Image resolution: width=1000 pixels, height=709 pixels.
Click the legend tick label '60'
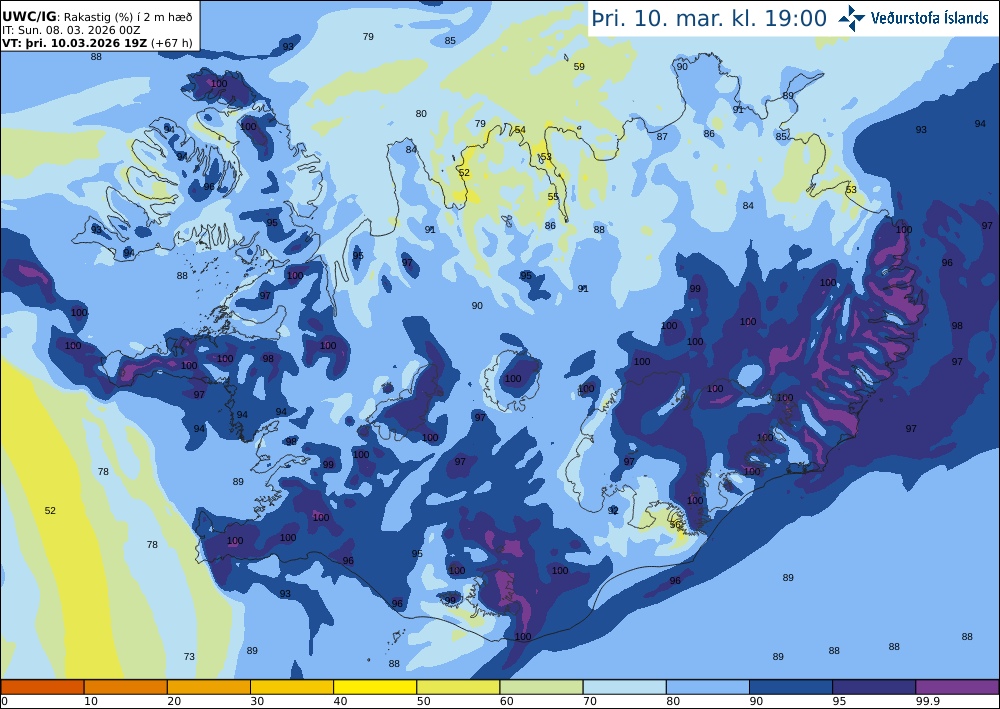click(507, 701)
